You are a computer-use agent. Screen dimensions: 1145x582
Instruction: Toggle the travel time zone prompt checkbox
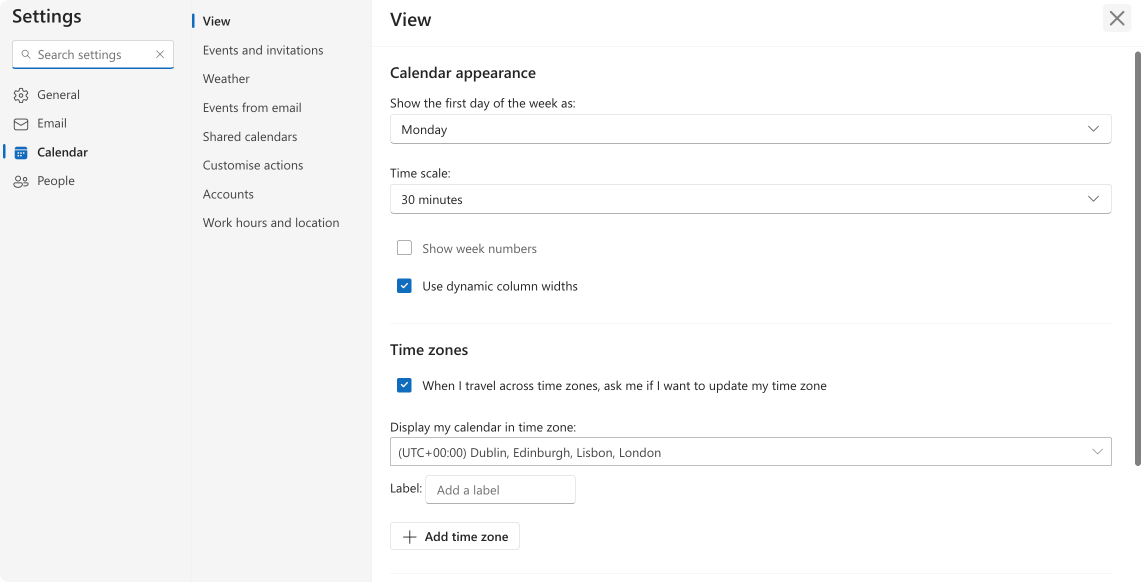click(x=405, y=386)
